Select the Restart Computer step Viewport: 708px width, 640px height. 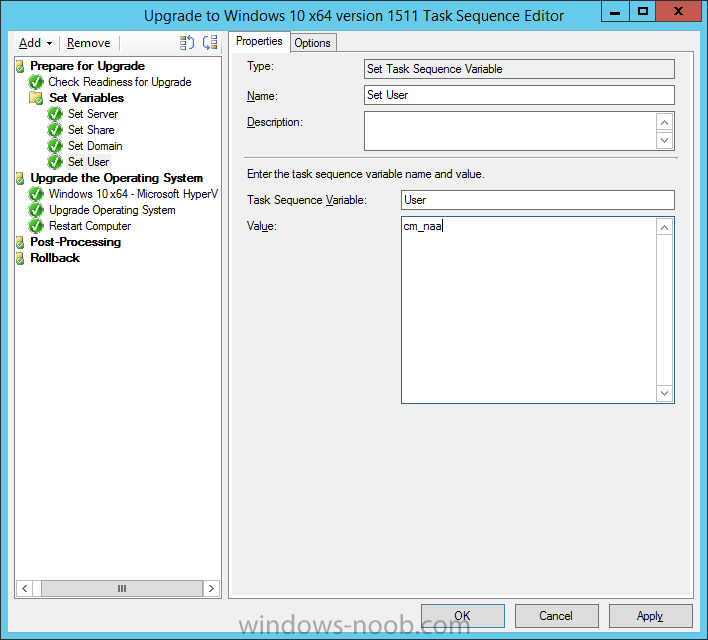click(90, 226)
